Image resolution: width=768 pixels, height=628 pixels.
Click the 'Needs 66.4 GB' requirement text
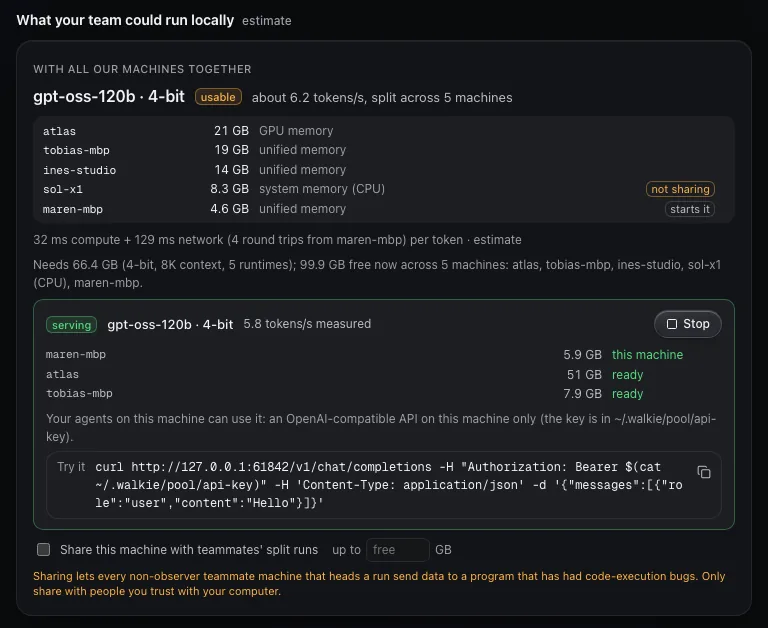click(377, 274)
